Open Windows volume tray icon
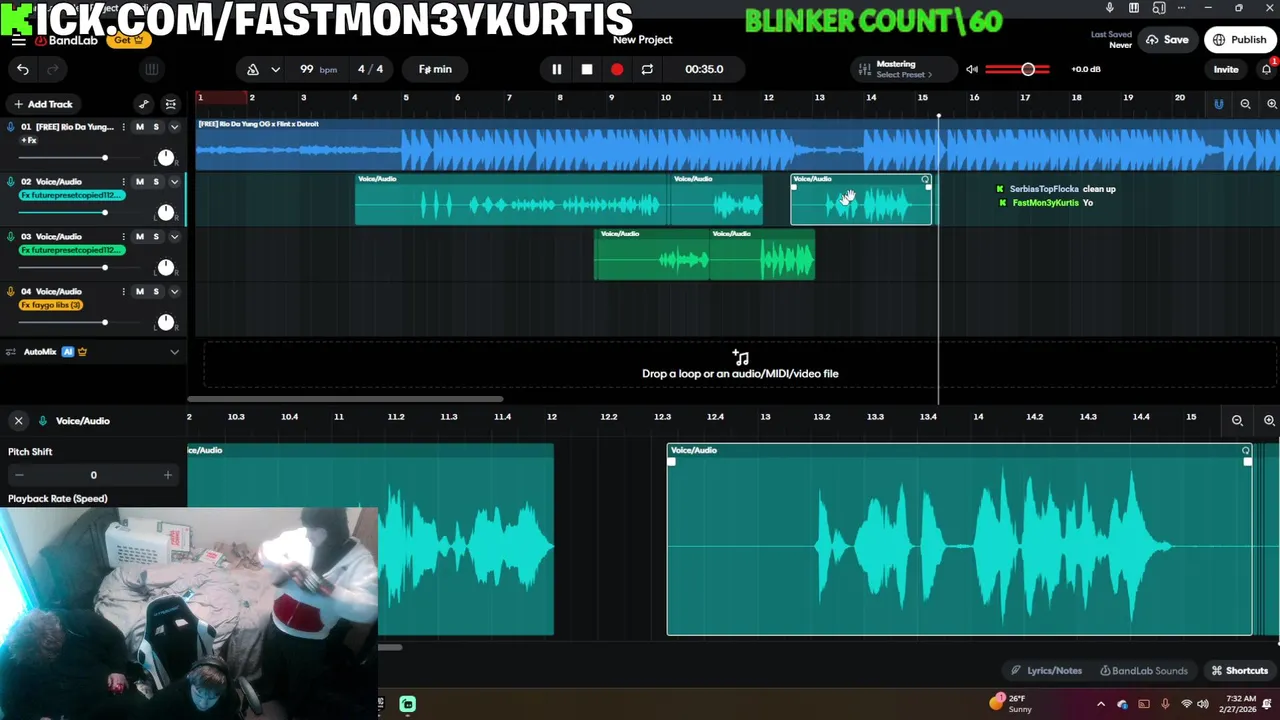The height and width of the screenshot is (720, 1280). tap(1202, 704)
